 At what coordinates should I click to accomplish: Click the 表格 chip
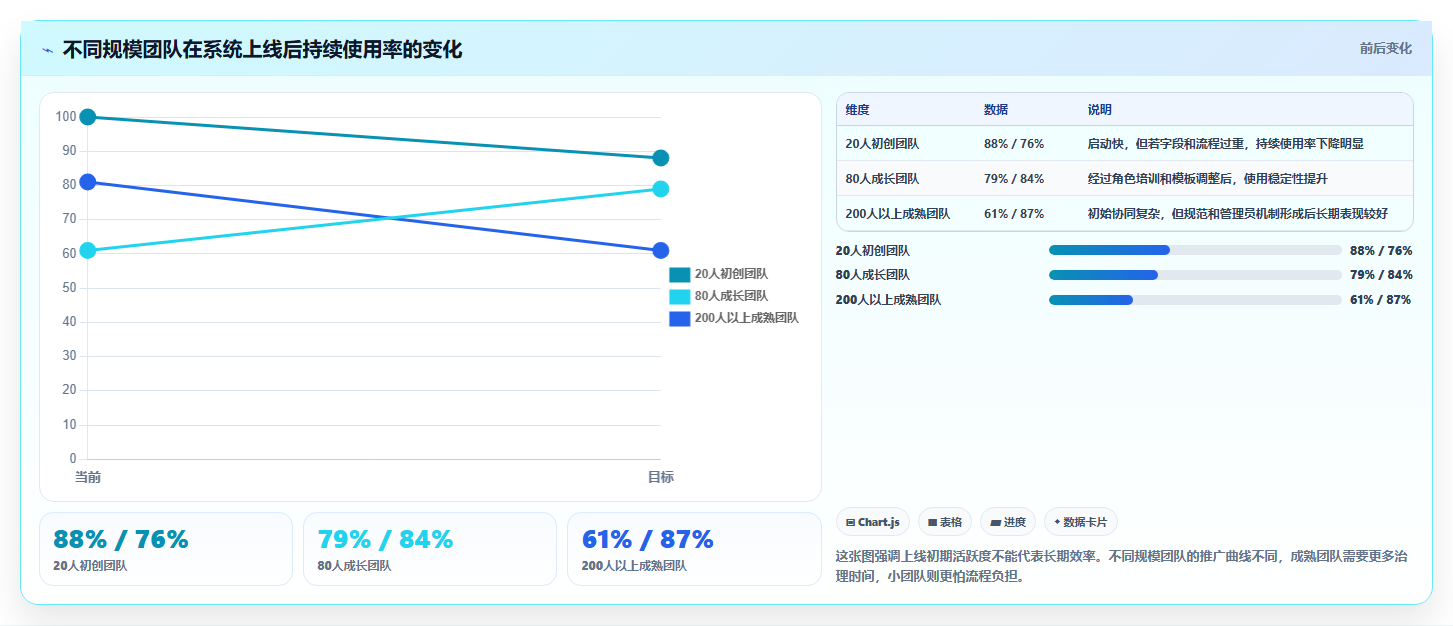945,522
